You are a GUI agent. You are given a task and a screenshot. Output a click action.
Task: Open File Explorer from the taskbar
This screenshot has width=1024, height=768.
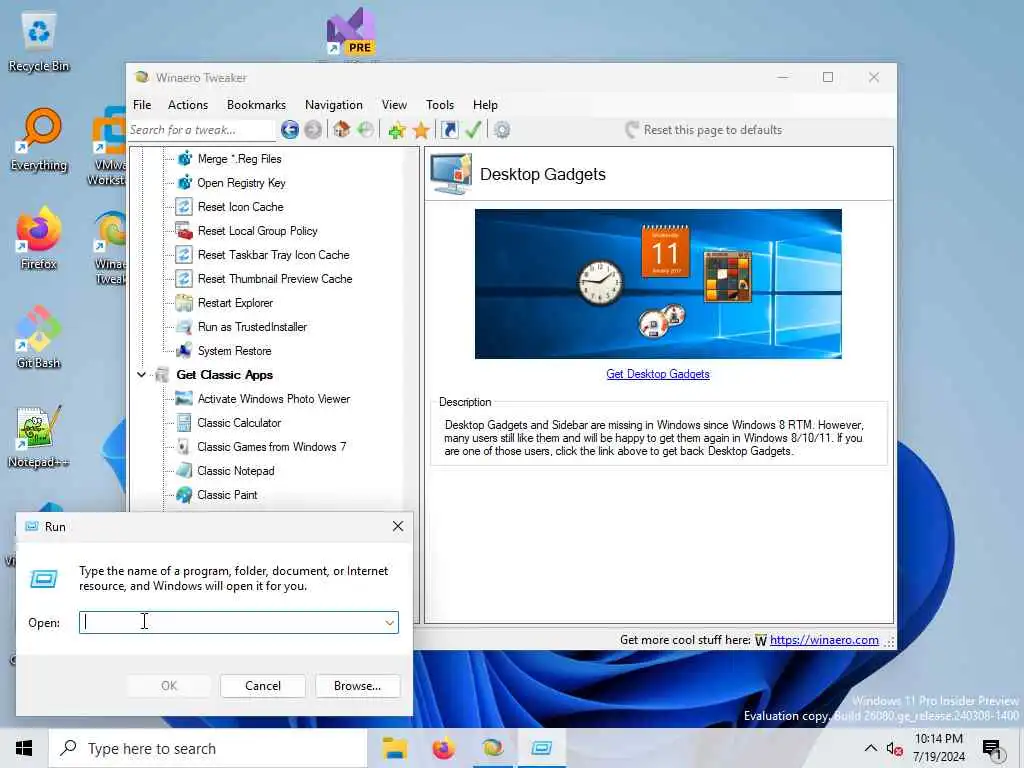394,748
